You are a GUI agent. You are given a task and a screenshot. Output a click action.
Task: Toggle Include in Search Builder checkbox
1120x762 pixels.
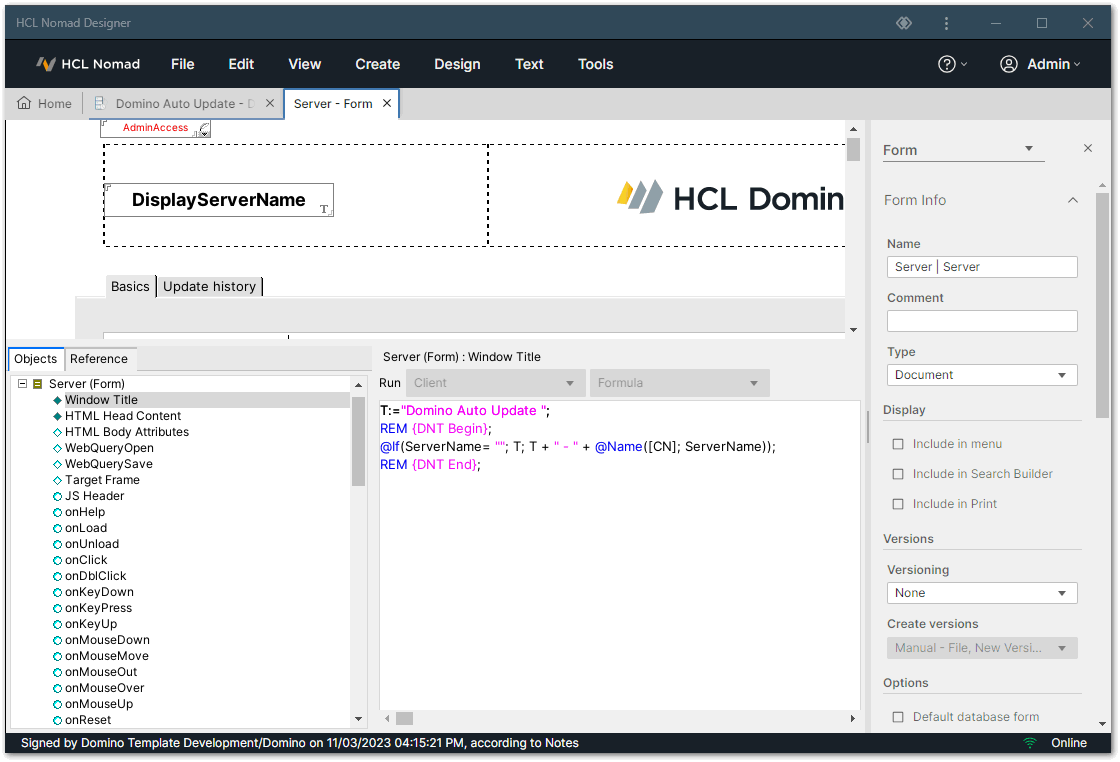pyautogui.click(x=898, y=474)
